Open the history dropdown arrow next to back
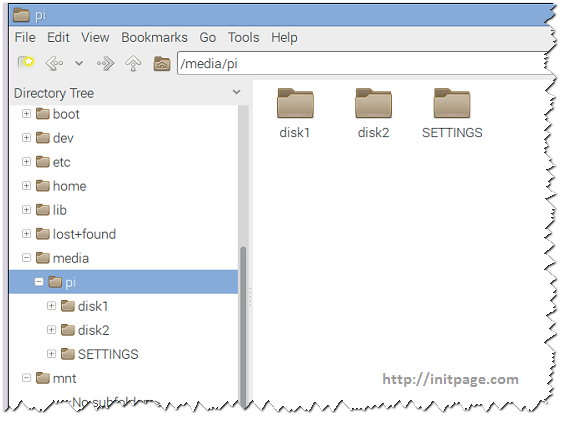 click(79, 64)
